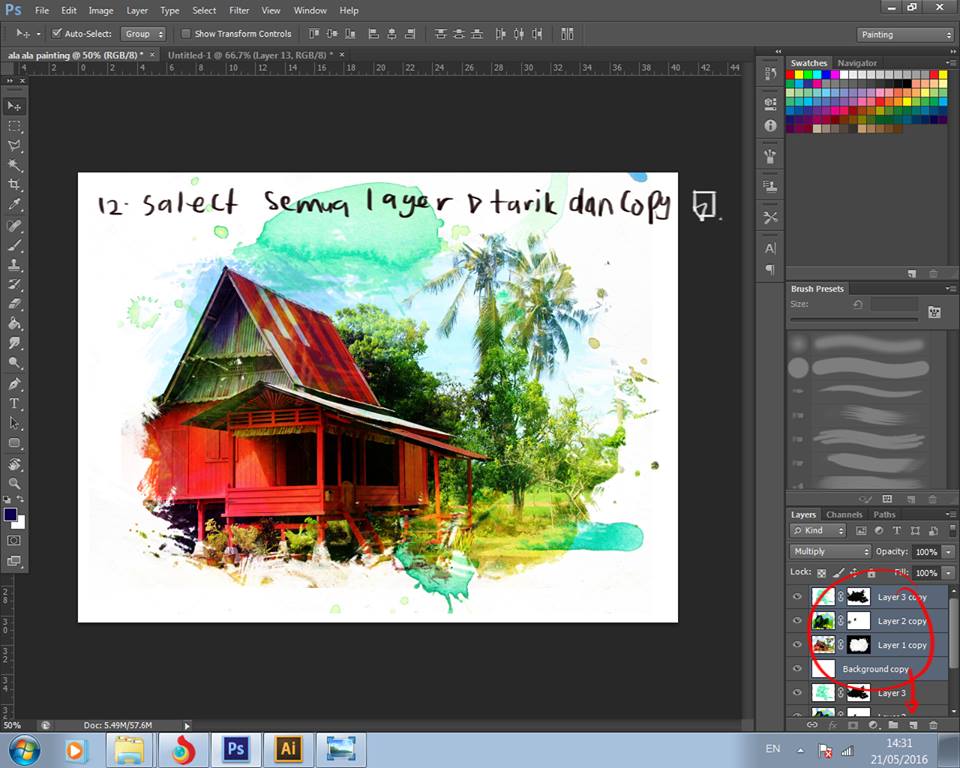Click the foreground color swatch

coord(11,515)
